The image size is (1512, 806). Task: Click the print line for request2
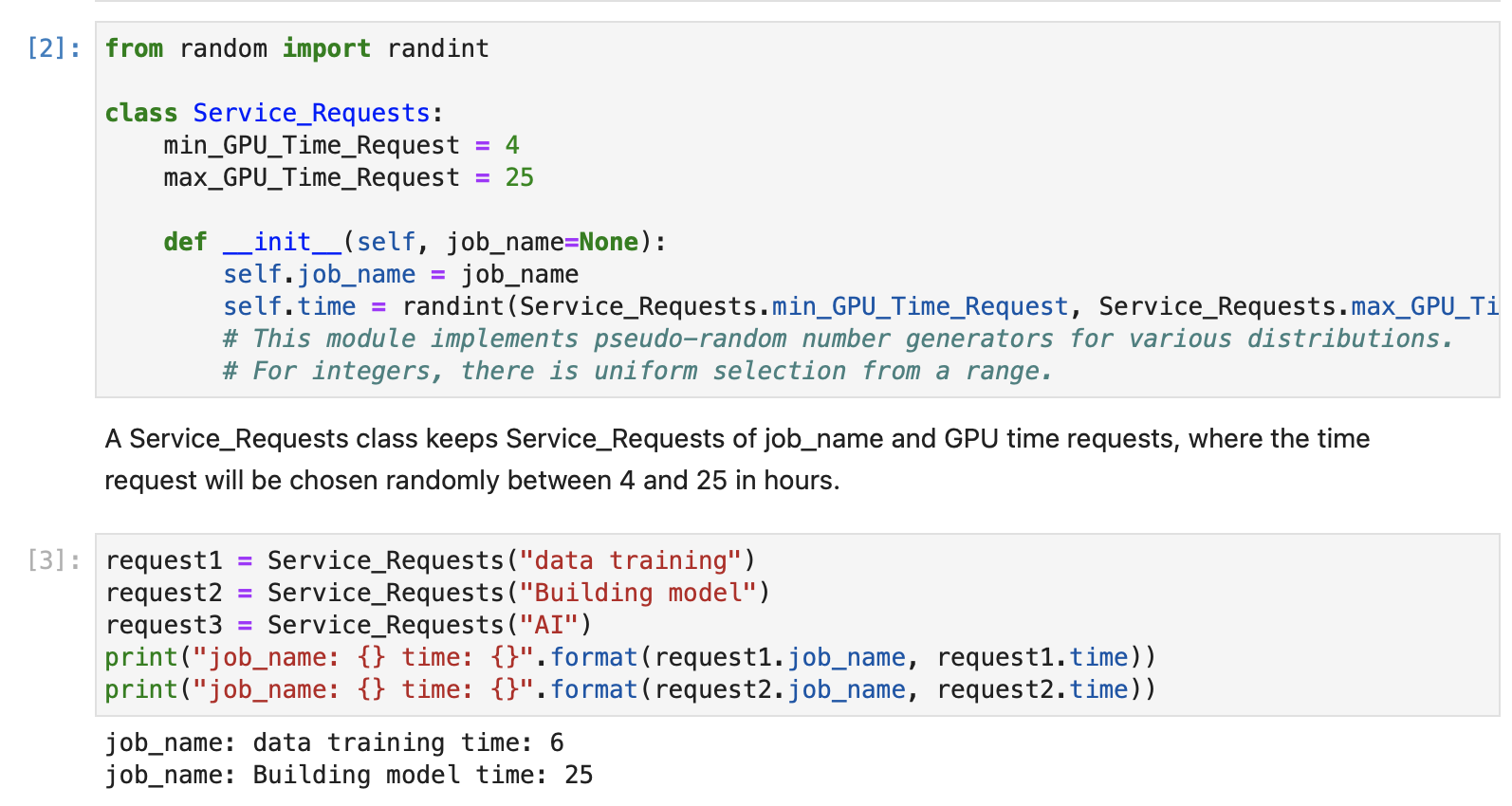pyautogui.click(x=630, y=689)
